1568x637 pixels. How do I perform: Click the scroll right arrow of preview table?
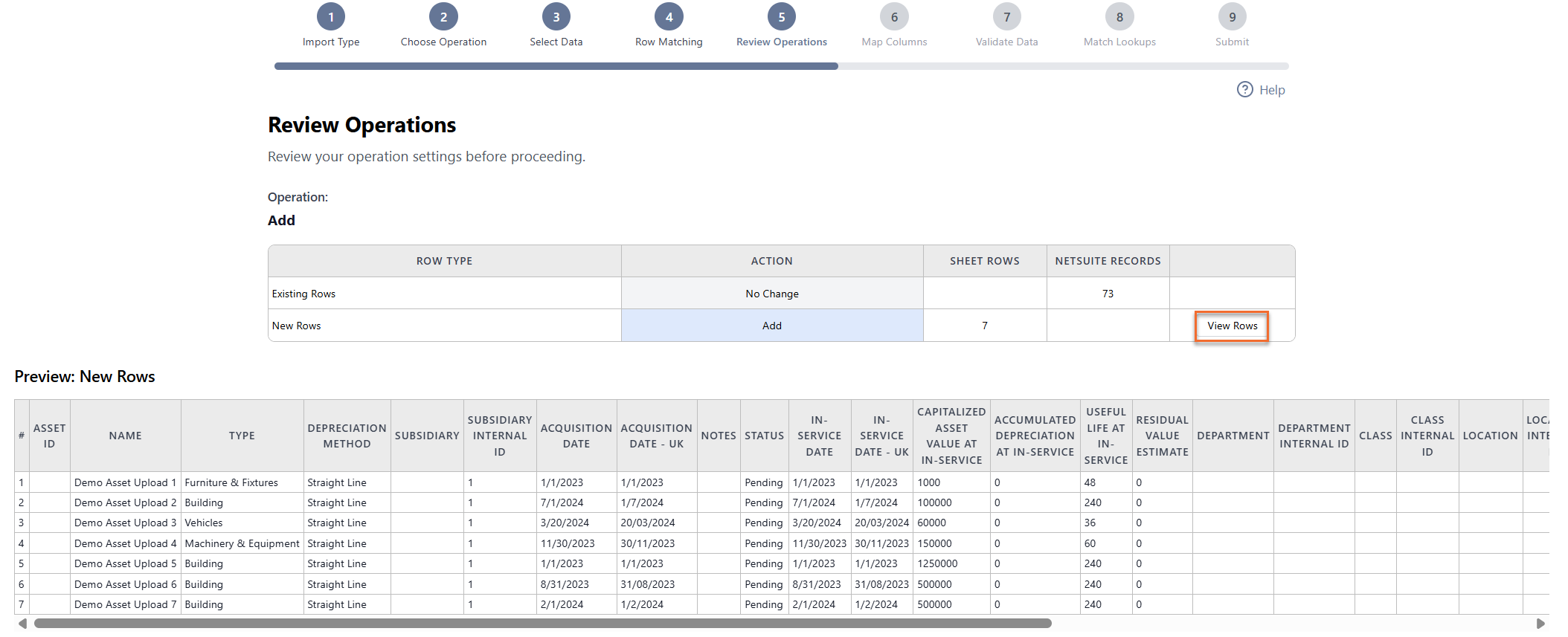coord(1541,623)
